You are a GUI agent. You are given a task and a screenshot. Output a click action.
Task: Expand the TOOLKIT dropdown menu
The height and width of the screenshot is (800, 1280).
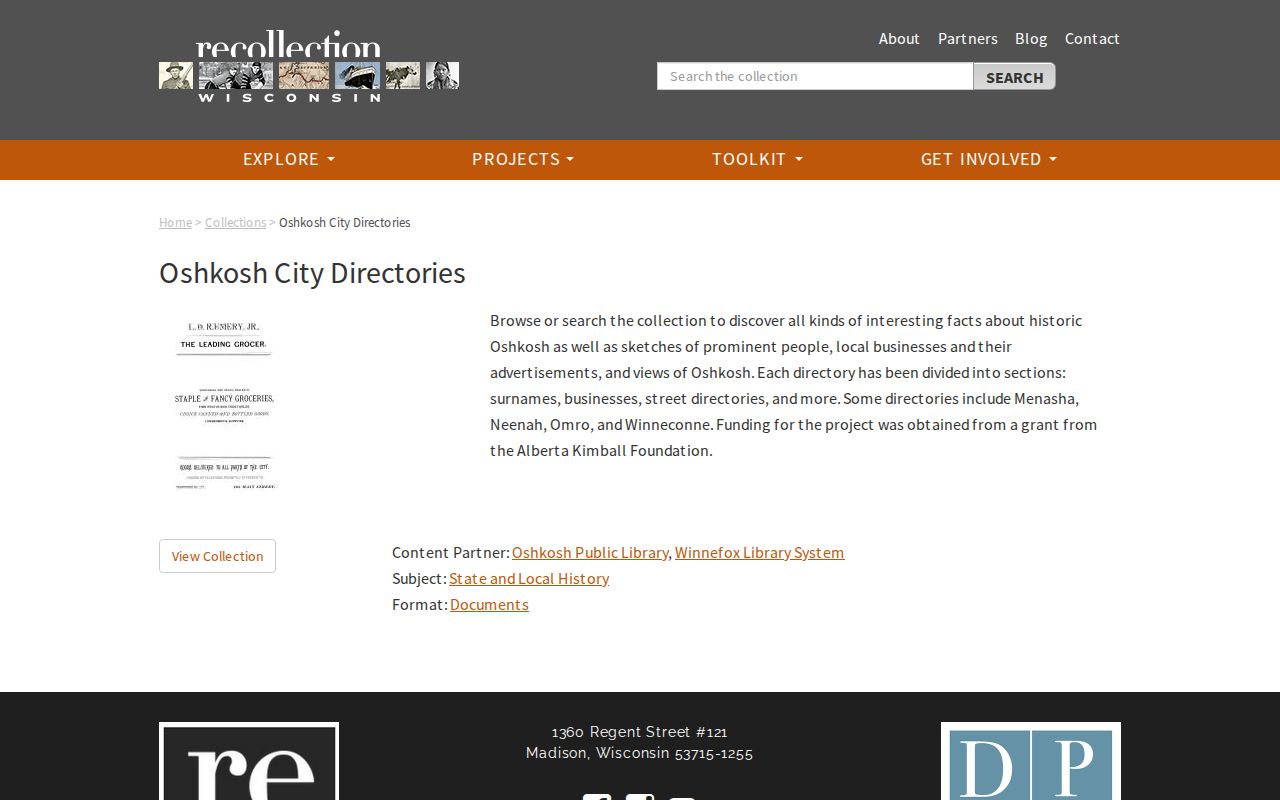757,159
